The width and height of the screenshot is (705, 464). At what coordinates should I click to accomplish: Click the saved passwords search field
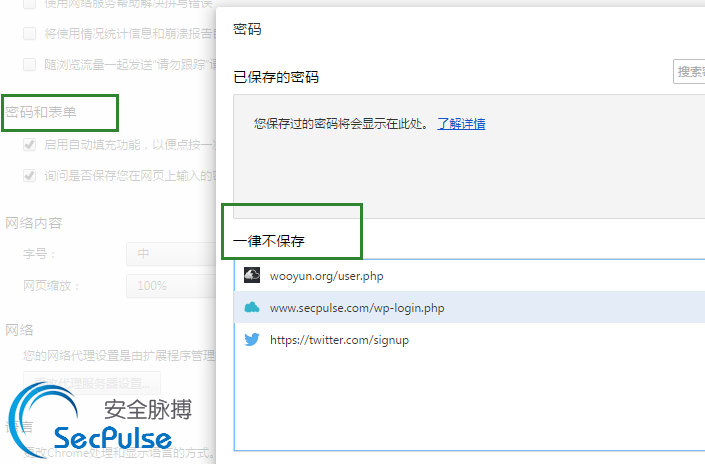(689, 71)
